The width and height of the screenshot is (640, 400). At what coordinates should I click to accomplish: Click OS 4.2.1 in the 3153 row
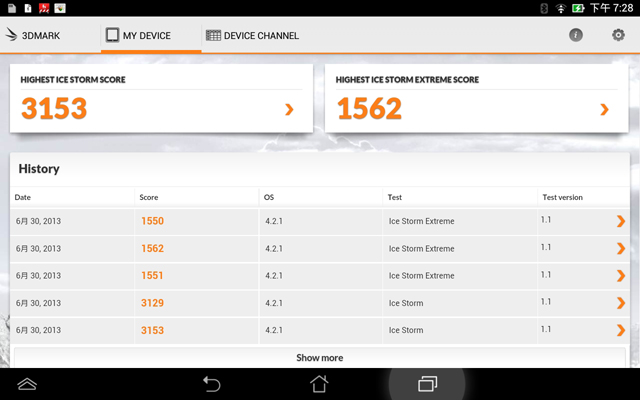[273, 330]
